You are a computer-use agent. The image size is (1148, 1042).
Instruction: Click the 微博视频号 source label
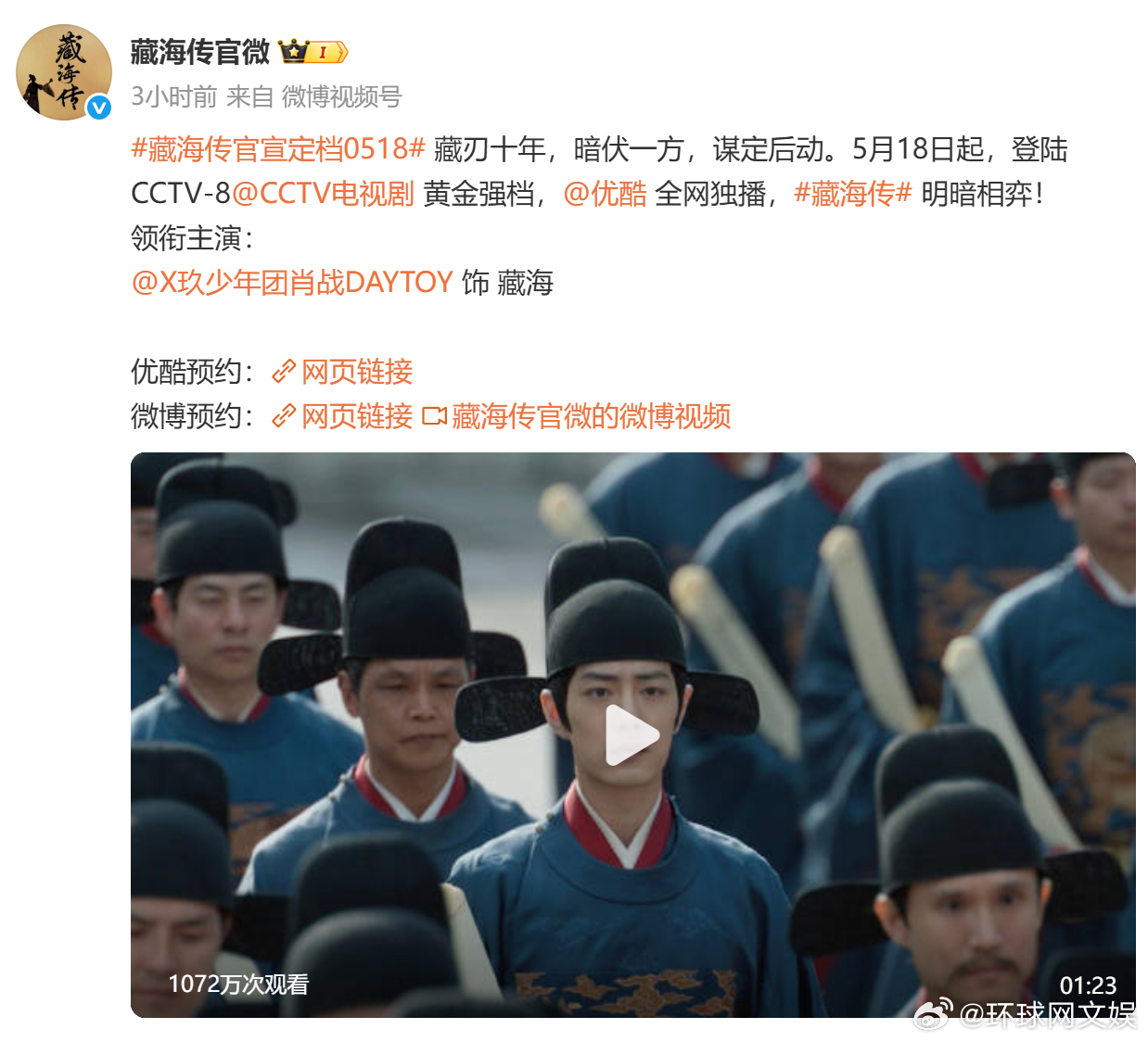(x=341, y=96)
